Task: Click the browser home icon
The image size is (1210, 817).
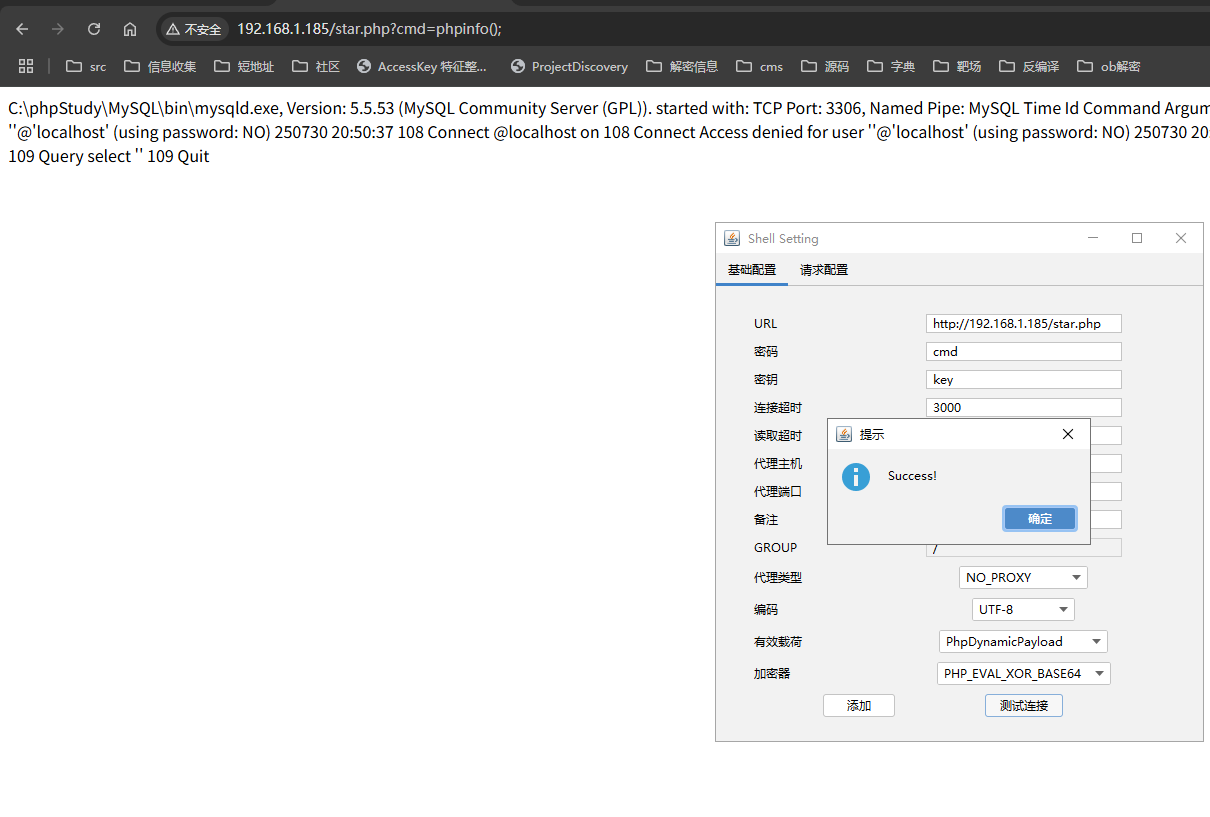Action: tap(130, 29)
